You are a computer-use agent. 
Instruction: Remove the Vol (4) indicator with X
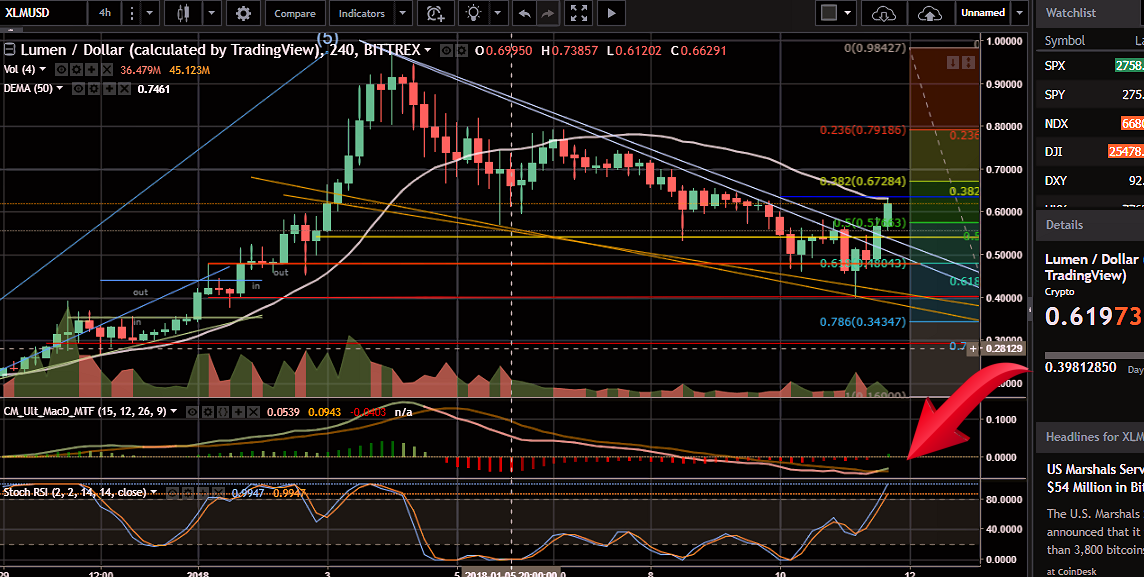pos(107,70)
